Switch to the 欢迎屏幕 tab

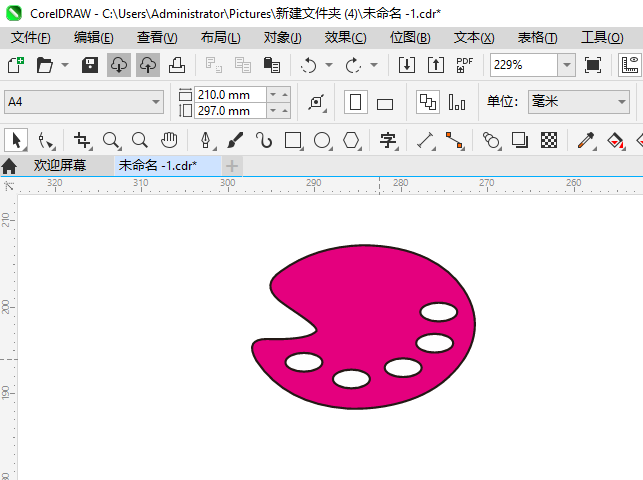click(60, 166)
